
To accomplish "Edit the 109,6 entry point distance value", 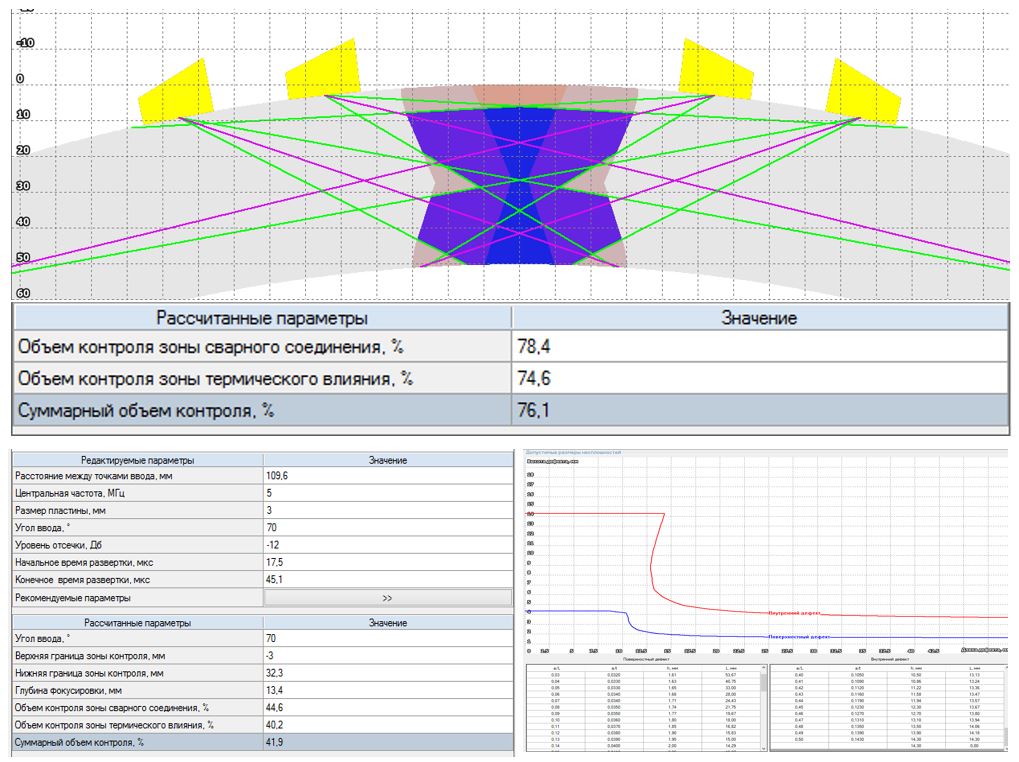I will coord(387,476).
